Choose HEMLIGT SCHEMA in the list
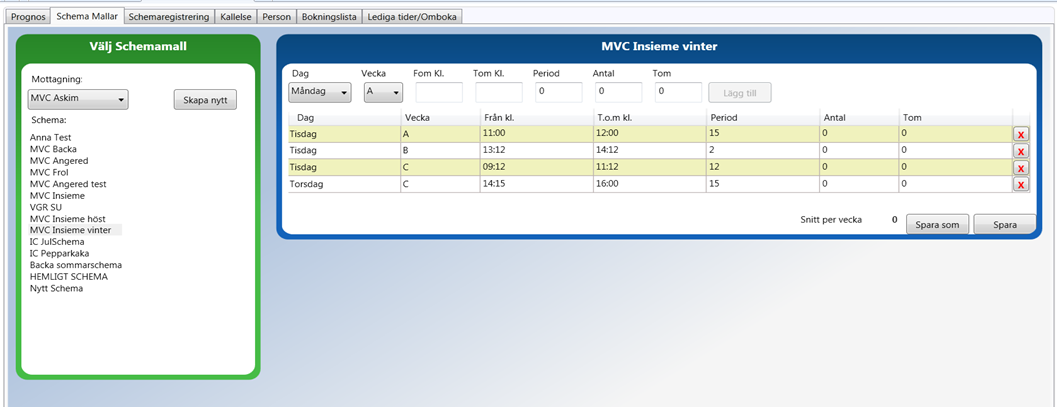Image resolution: width=1057 pixels, height=408 pixels. [69, 276]
